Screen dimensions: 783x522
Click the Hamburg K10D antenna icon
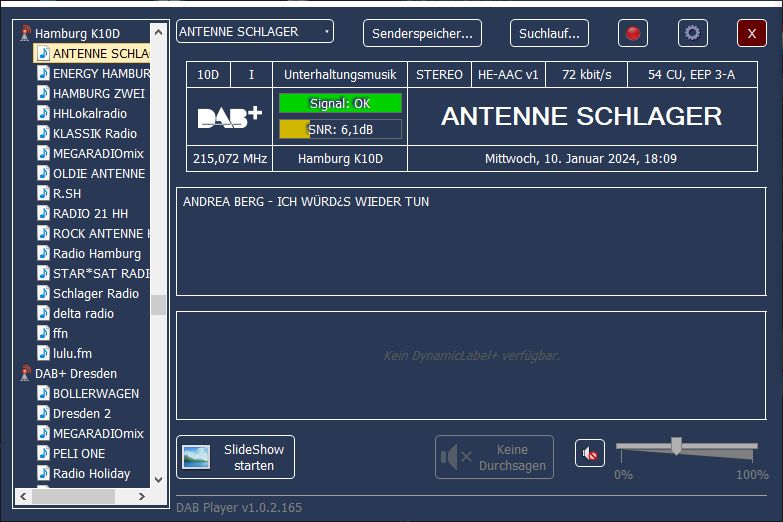[27, 33]
